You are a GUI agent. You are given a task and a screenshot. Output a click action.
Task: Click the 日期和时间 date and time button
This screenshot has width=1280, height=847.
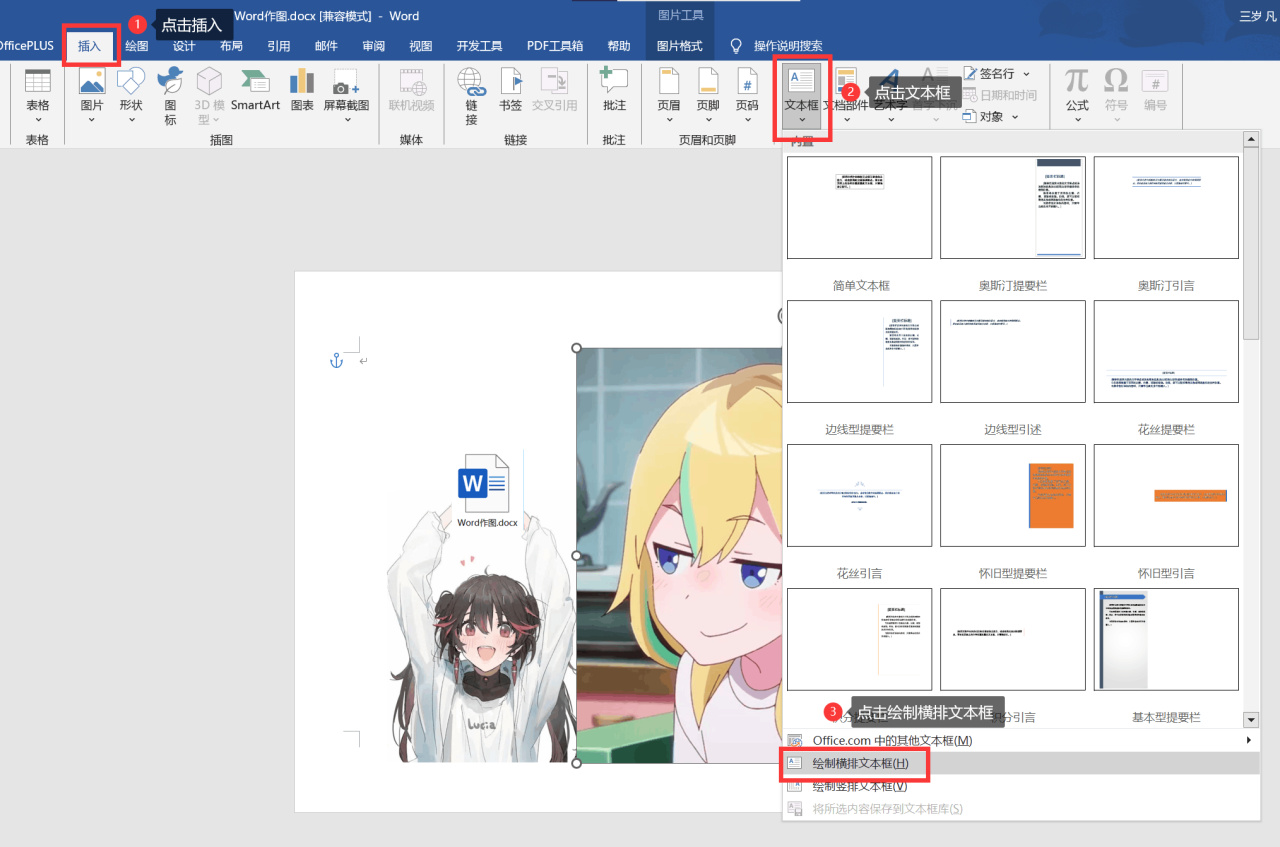coord(1000,95)
